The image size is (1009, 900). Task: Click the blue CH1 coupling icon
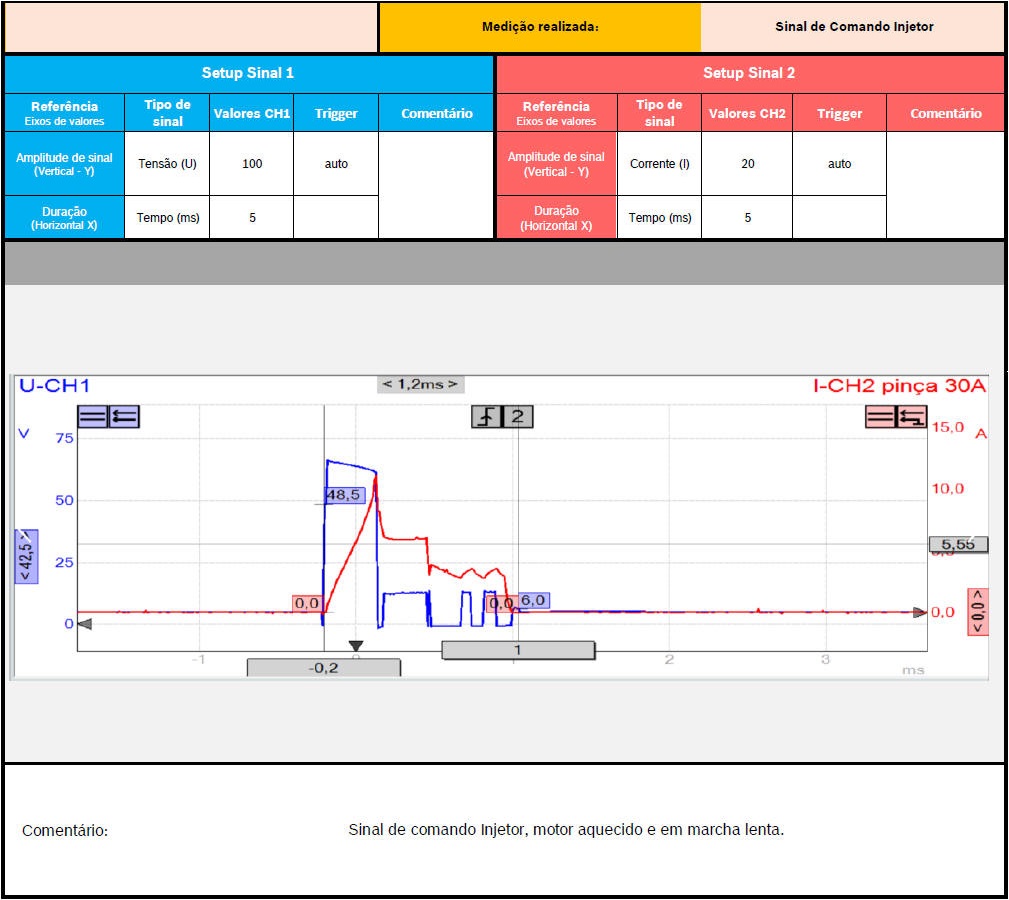[92, 417]
